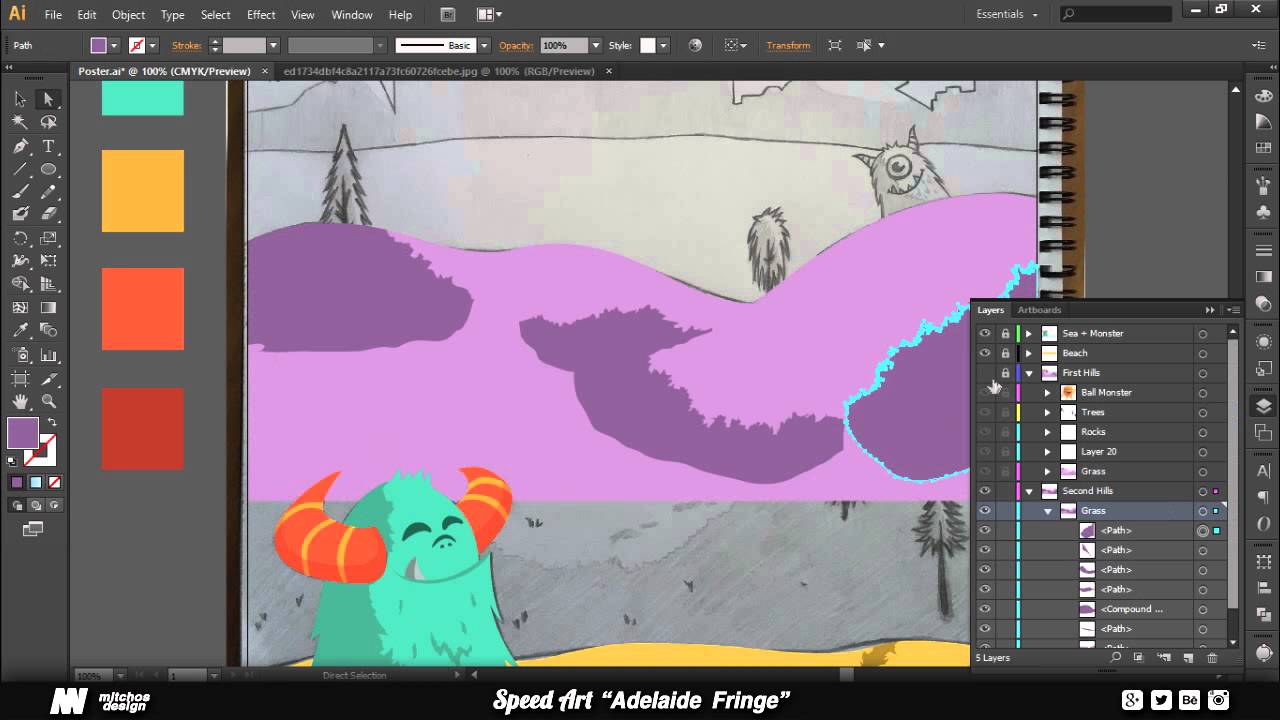1280x720 pixels.
Task: Select the Pen tool
Action: [x=20, y=146]
